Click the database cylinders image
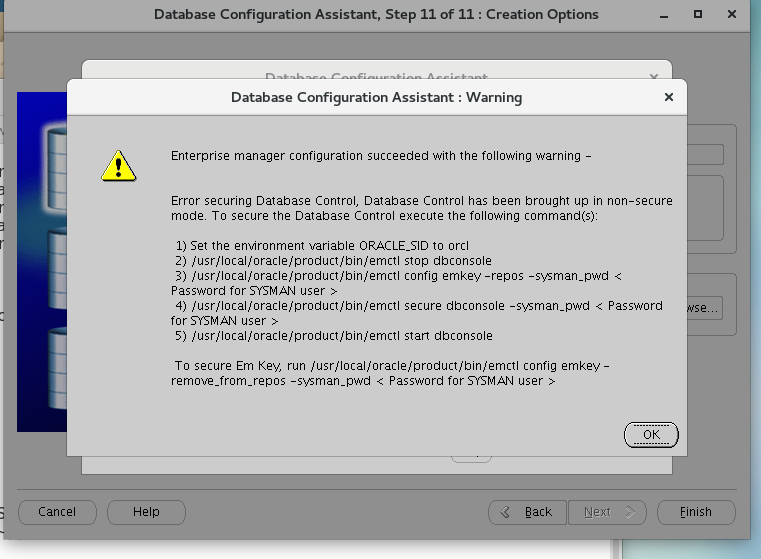 42,262
